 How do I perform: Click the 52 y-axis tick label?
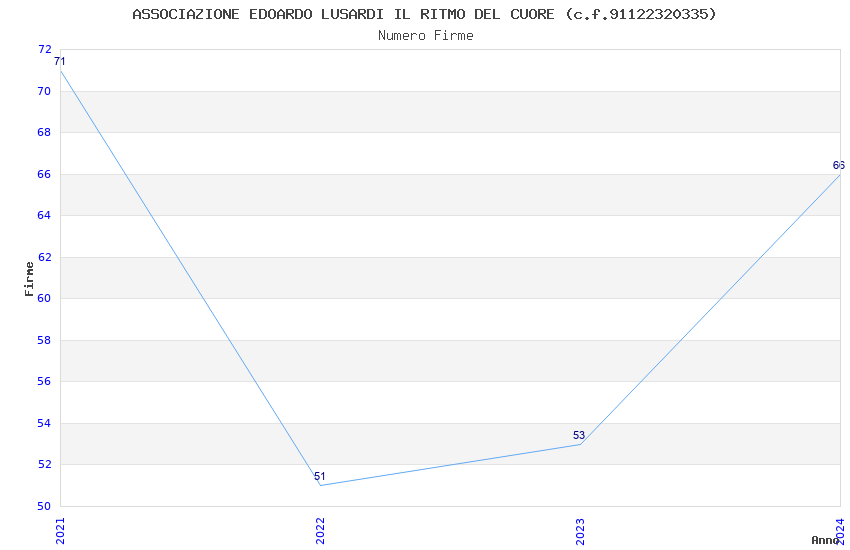[x=44, y=464]
